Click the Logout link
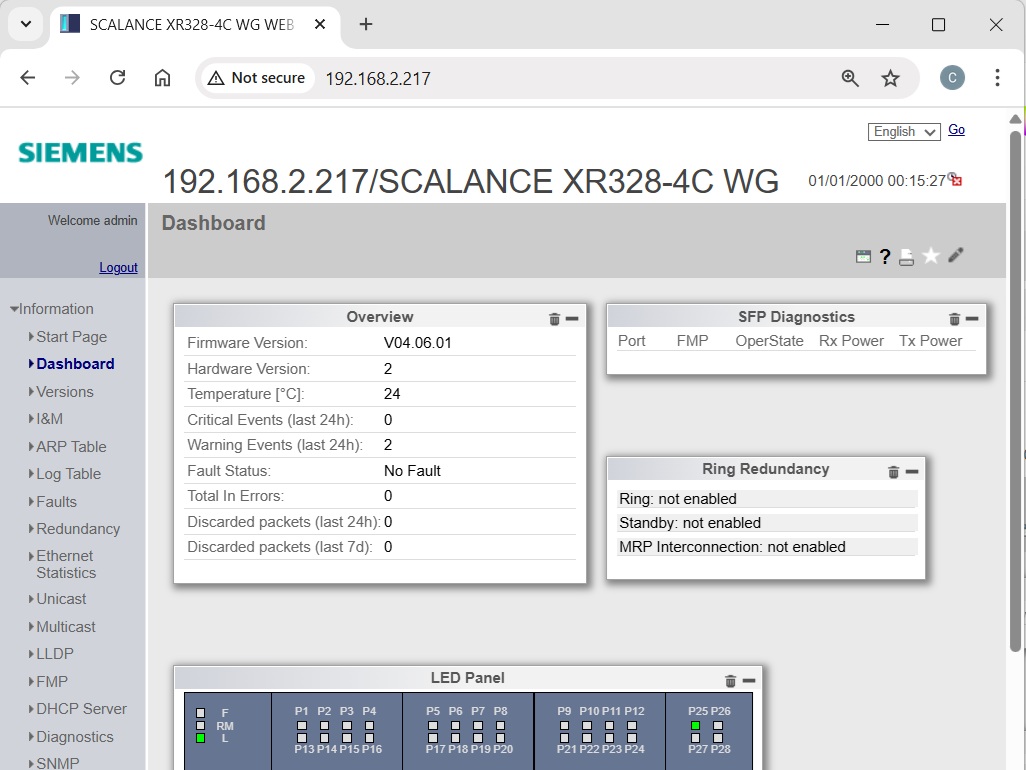The height and width of the screenshot is (770, 1026). [x=118, y=268]
